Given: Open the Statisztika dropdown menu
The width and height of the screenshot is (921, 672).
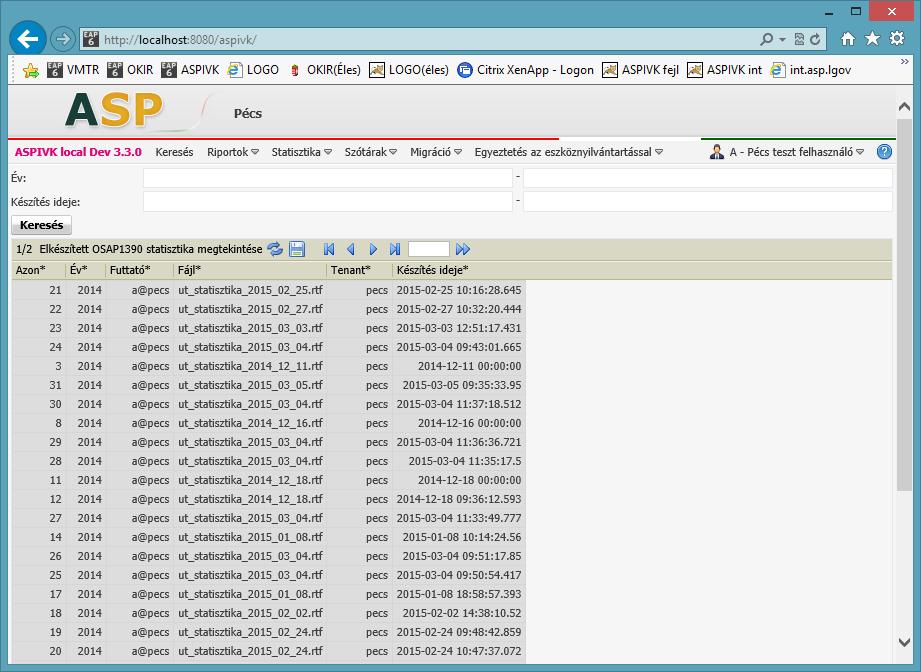Looking at the screenshot, I should (x=301, y=152).
